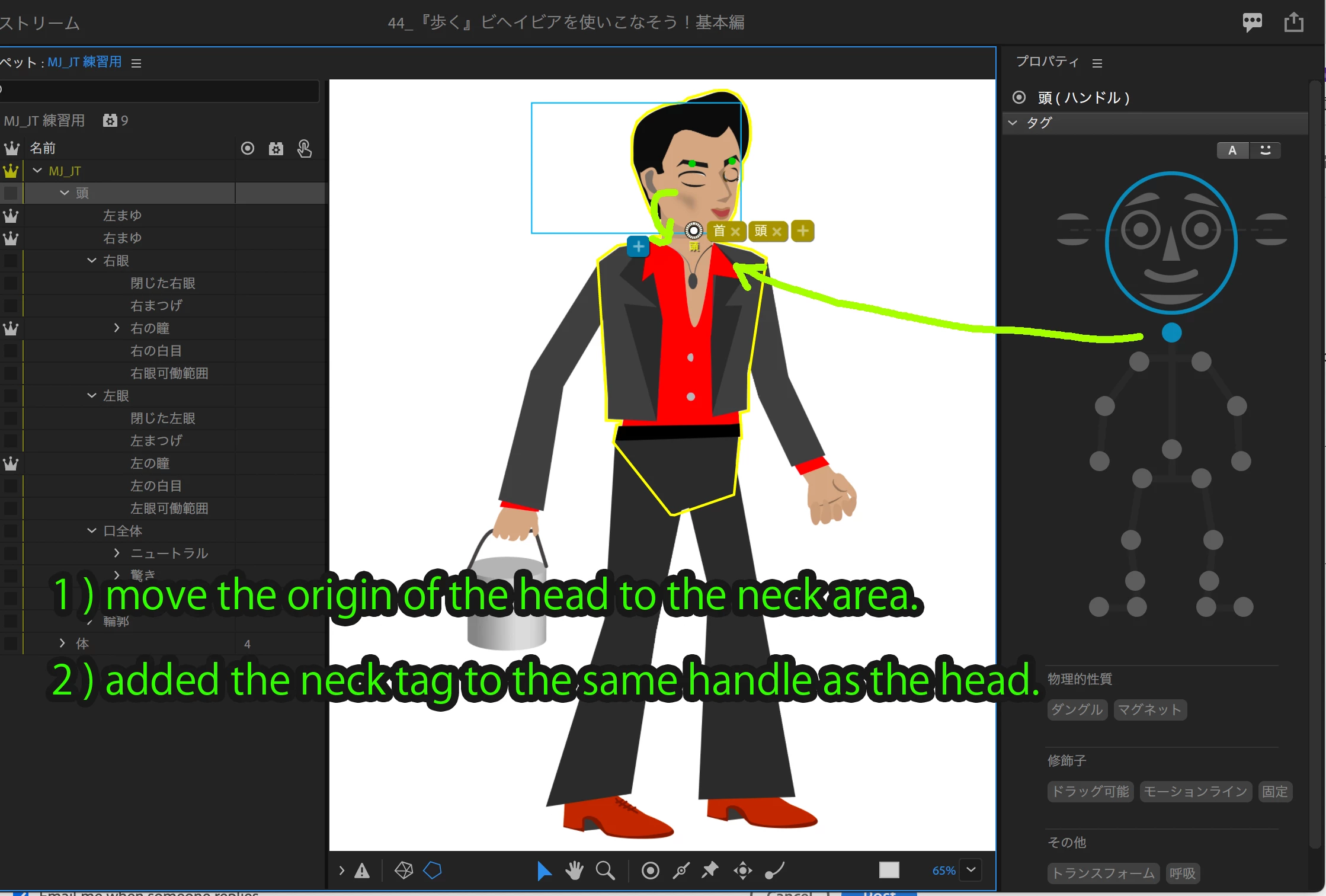Select the Dragger tool

point(742,871)
